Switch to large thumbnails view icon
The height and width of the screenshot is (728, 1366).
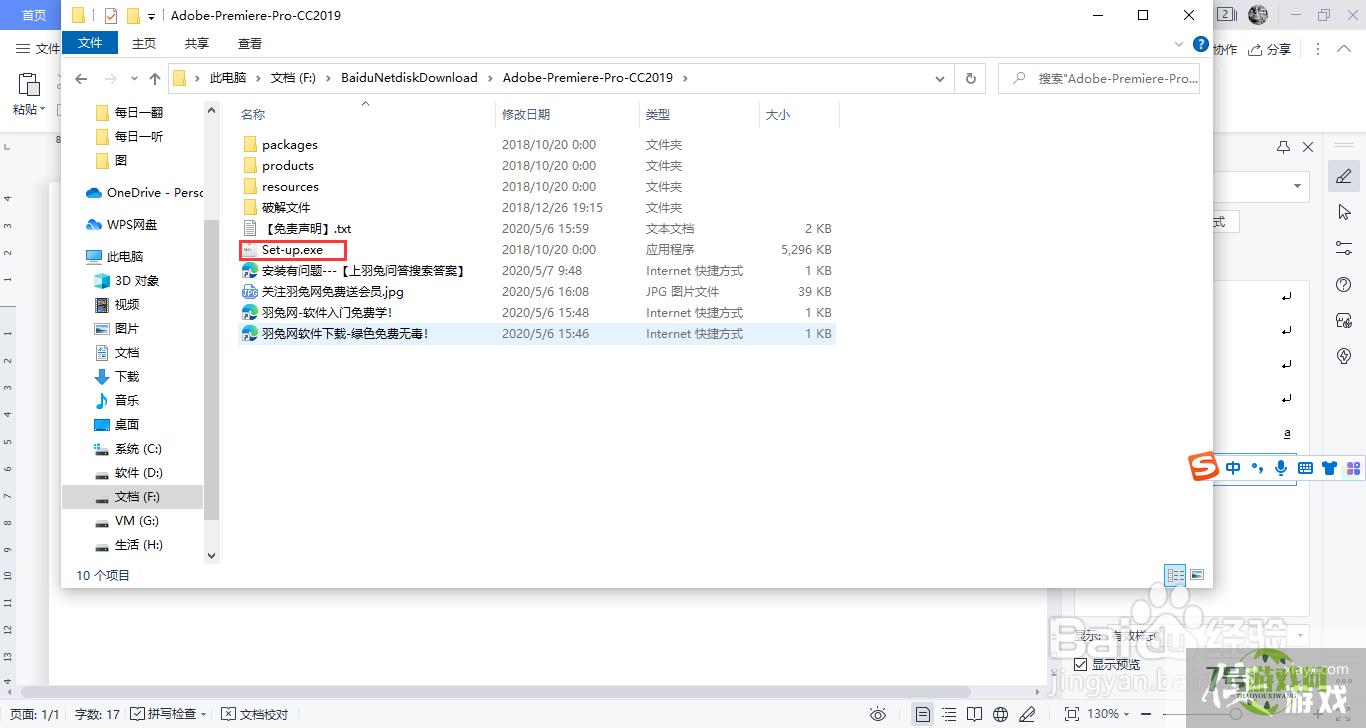click(x=1197, y=575)
